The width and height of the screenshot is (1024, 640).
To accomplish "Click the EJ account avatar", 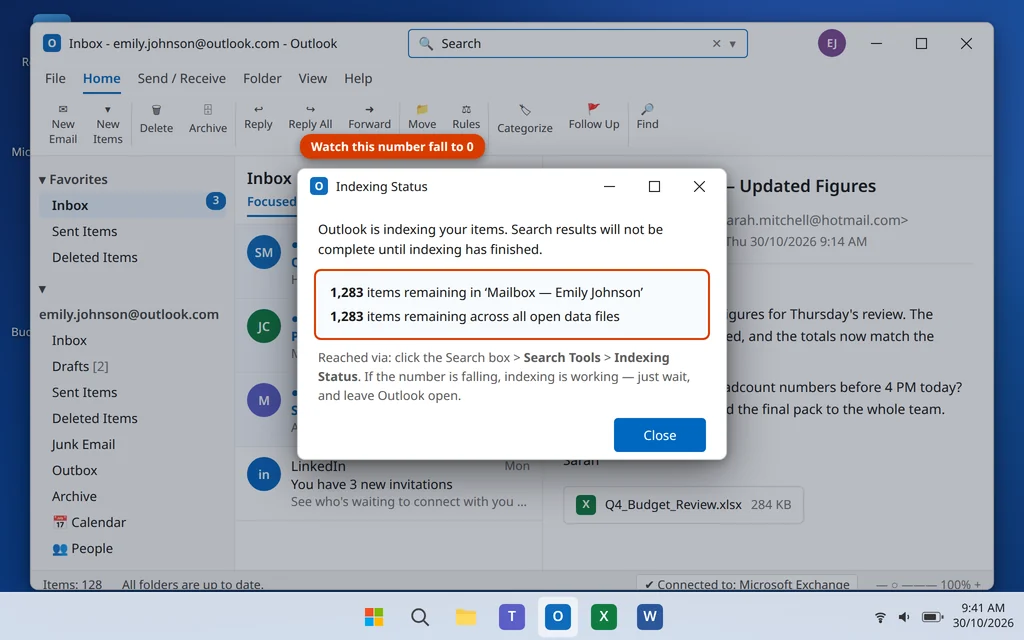I will 831,44.
